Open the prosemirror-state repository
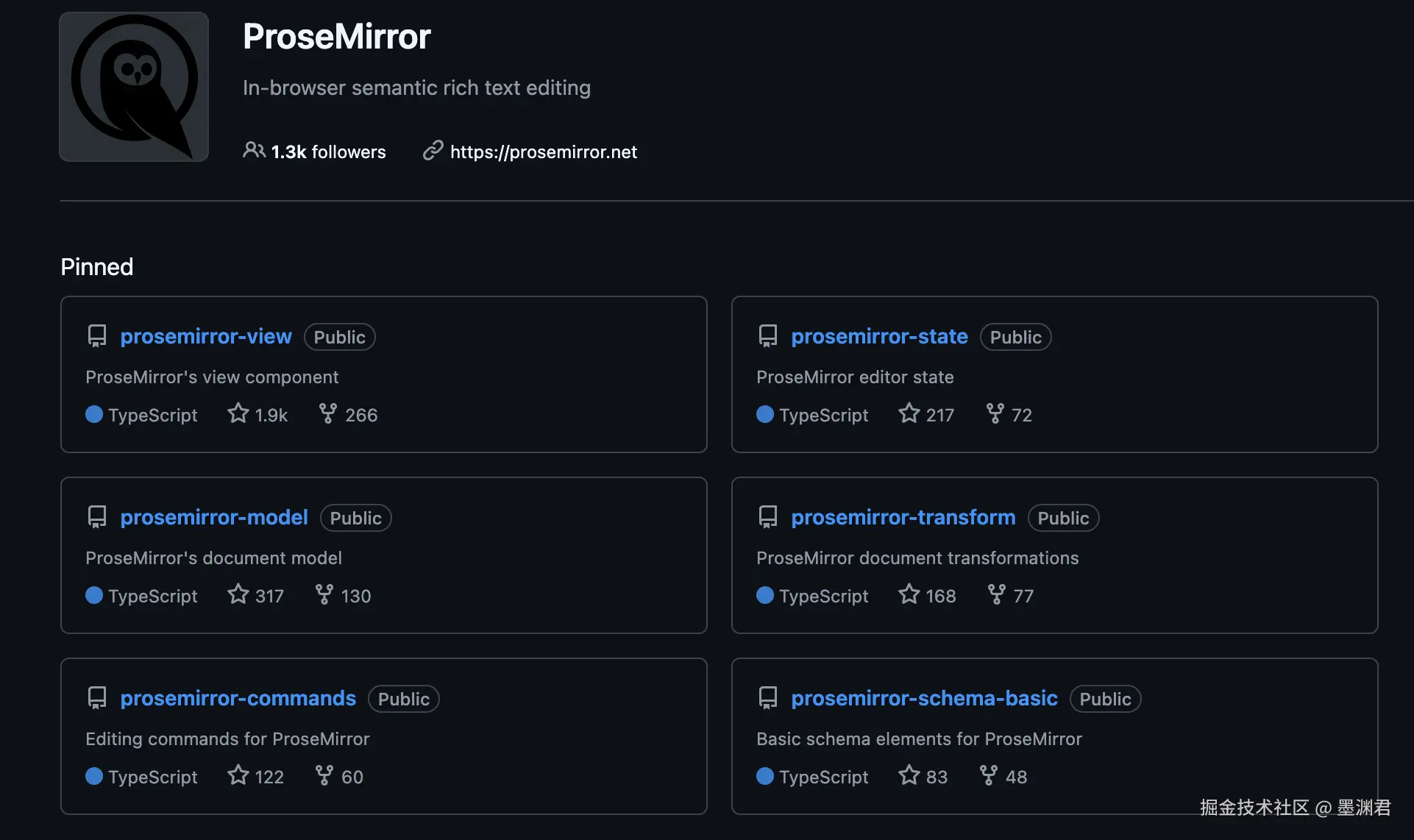 click(879, 336)
